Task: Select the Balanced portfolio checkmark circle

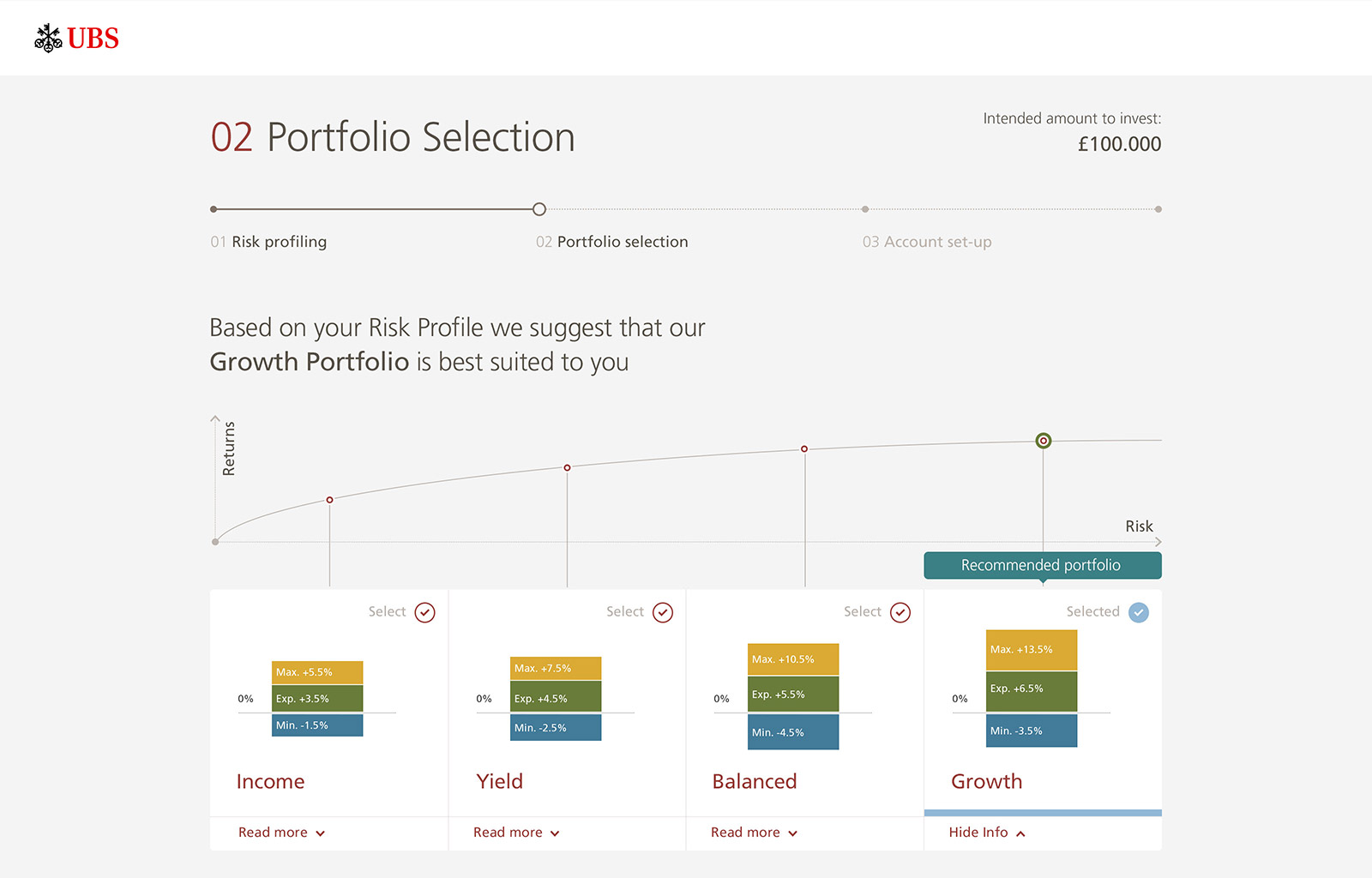Action: pyautogui.click(x=900, y=612)
